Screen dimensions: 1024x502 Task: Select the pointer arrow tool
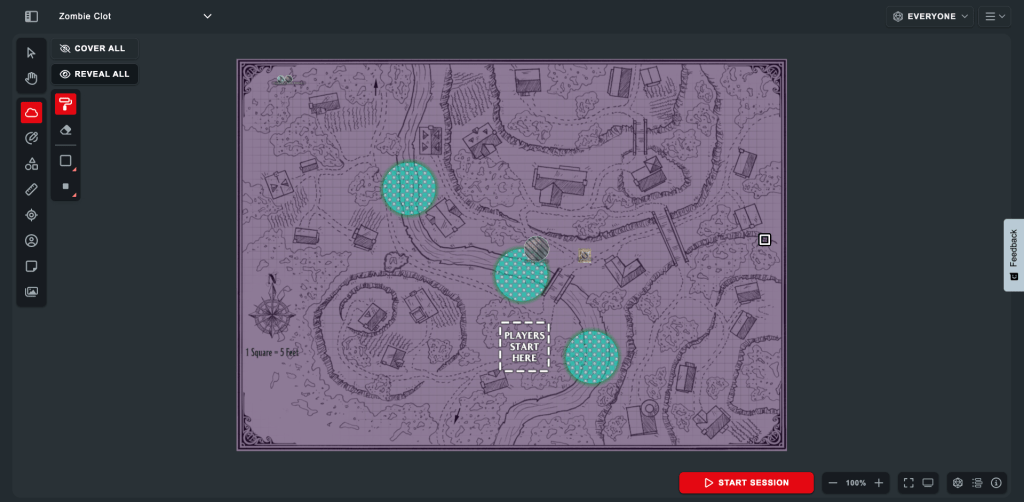[31, 53]
